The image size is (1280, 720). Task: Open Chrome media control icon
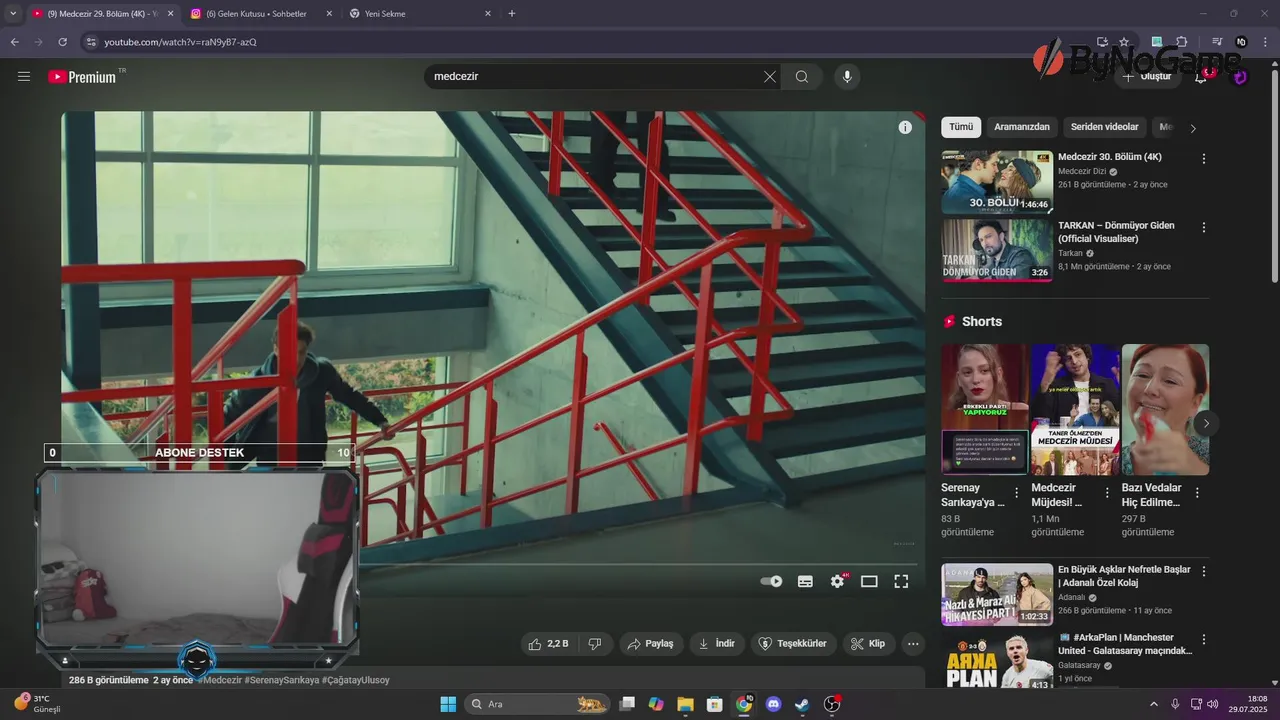1217,42
